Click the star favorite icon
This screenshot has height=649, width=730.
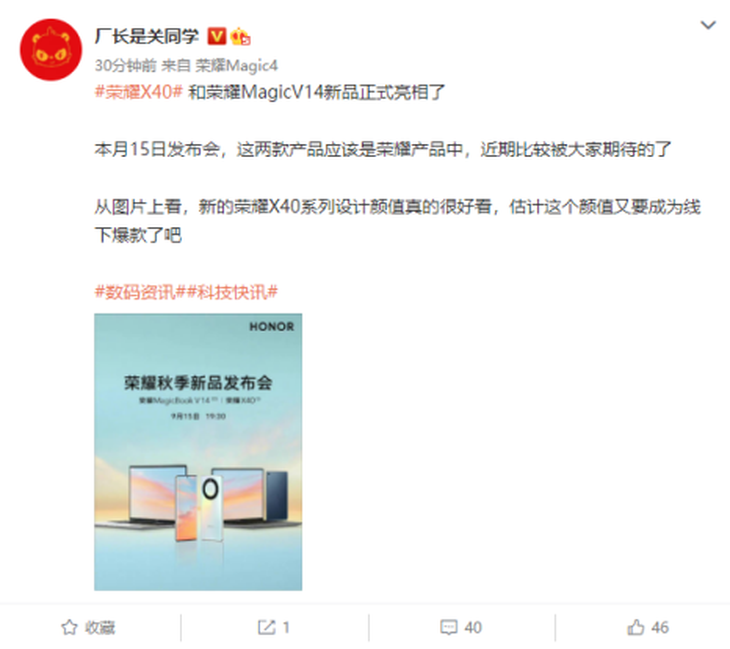[69, 628]
